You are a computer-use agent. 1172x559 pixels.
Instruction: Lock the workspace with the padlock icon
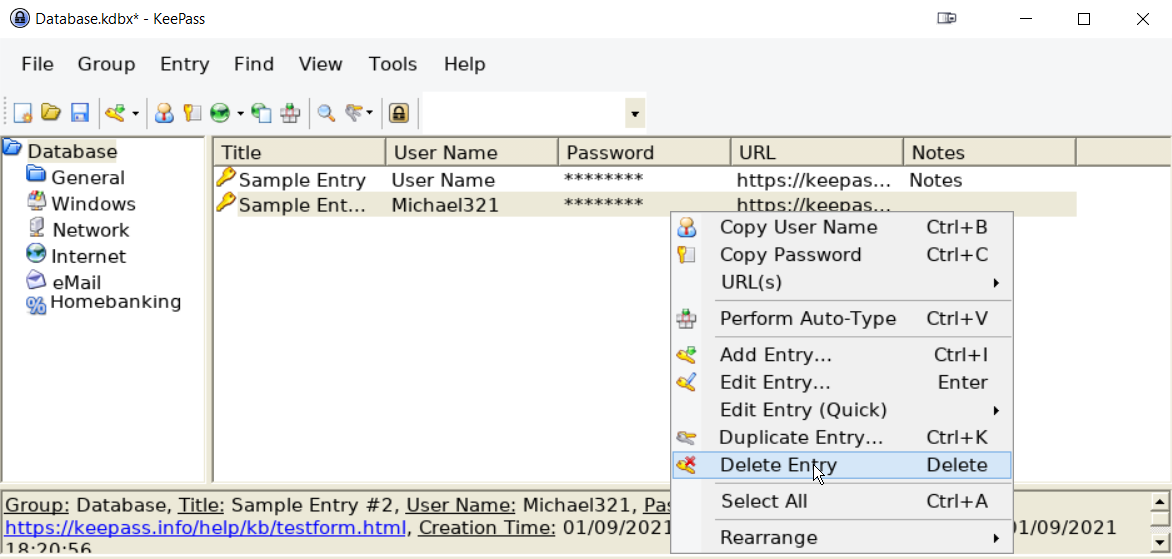[400, 113]
